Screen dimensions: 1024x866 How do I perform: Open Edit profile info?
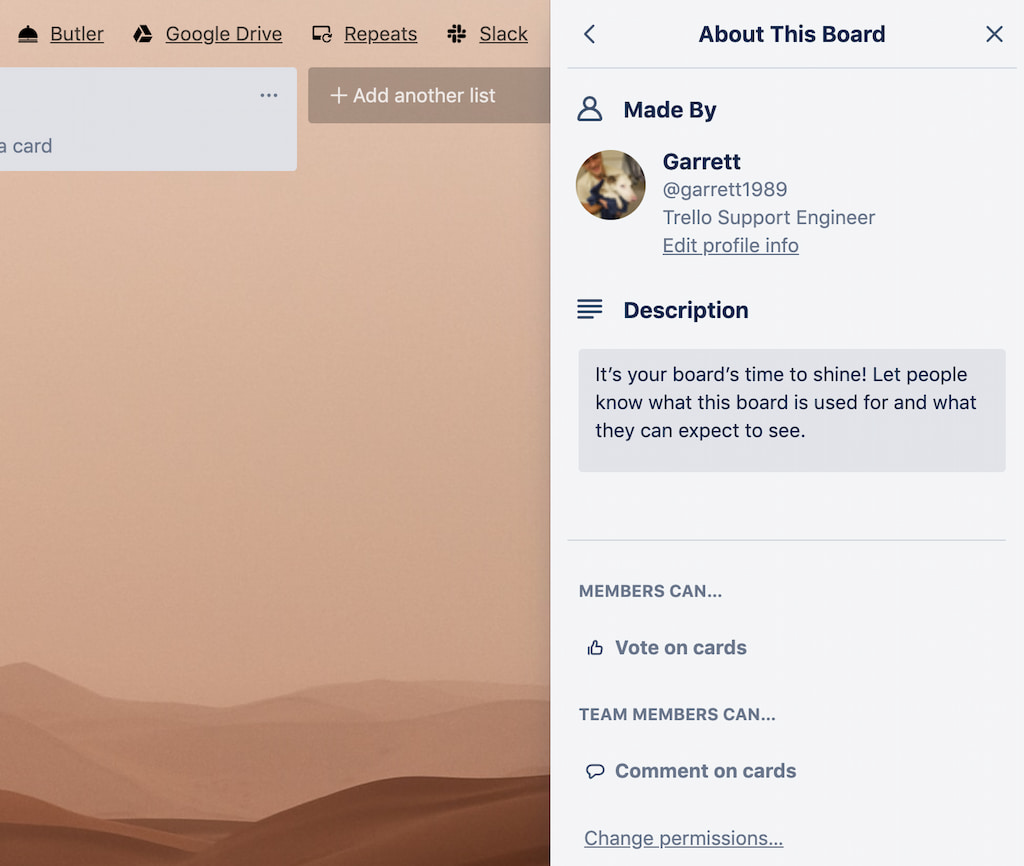730,245
